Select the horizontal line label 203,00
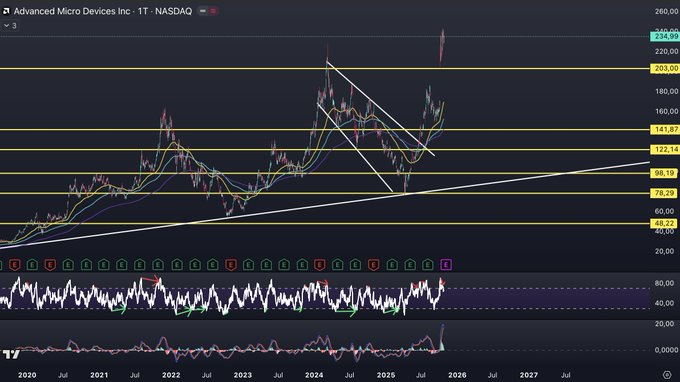 point(665,69)
